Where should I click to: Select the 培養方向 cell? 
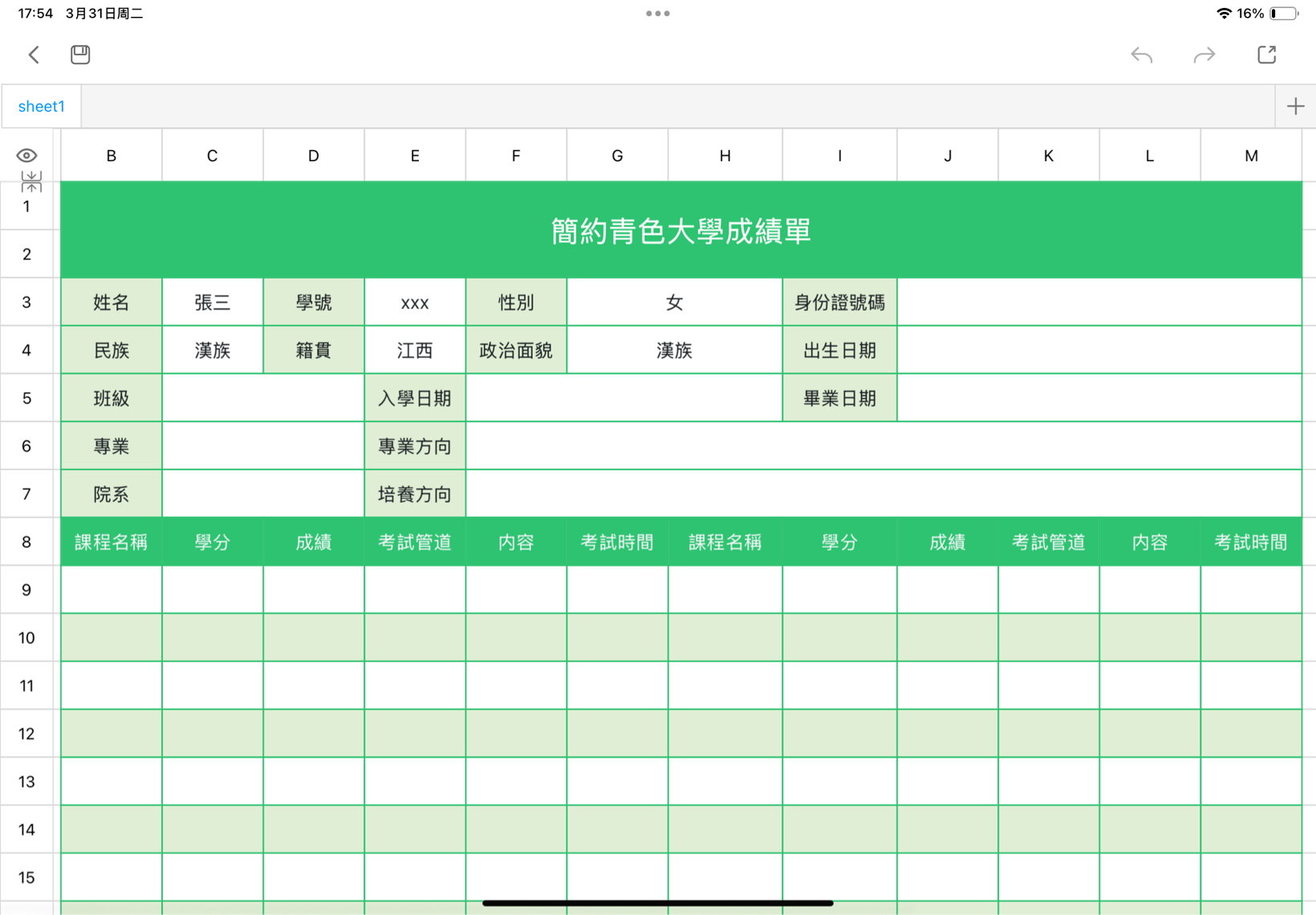(415, 494)
